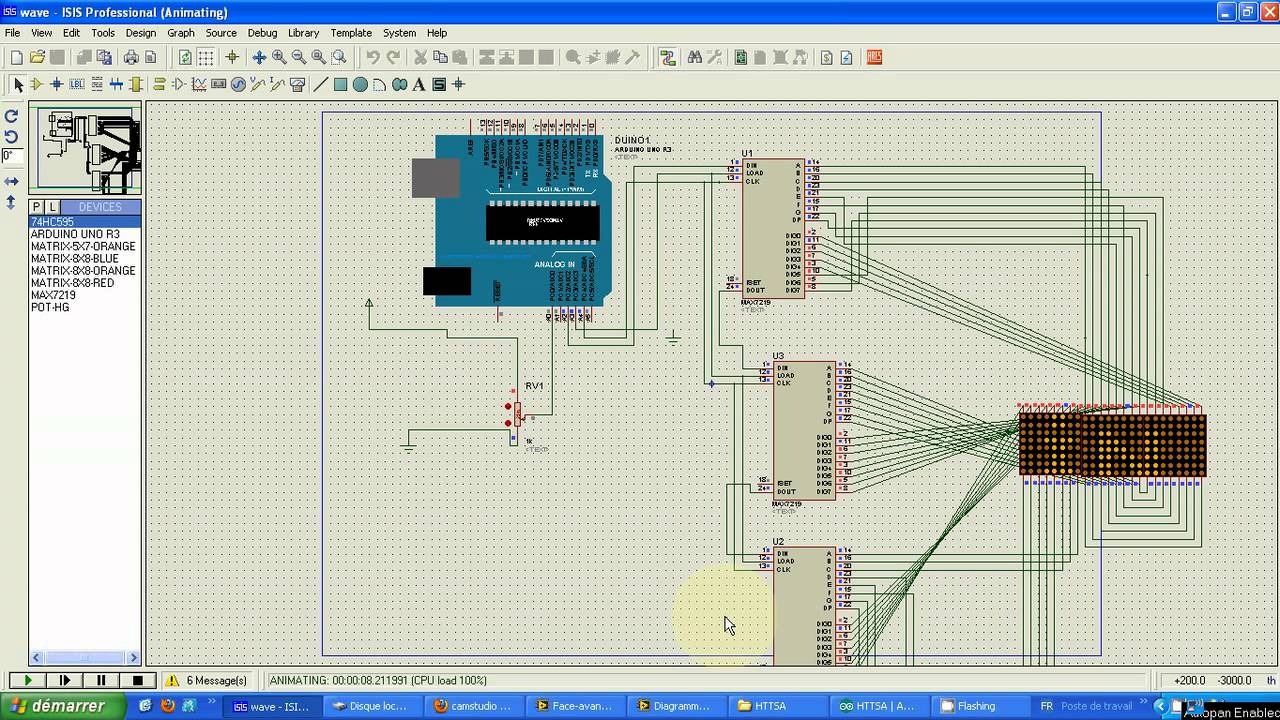Screen dimensions: 1280x720
Task: Switch to the Flashing taskbar window
Action: pyautogui.click(x=977, y=706)
